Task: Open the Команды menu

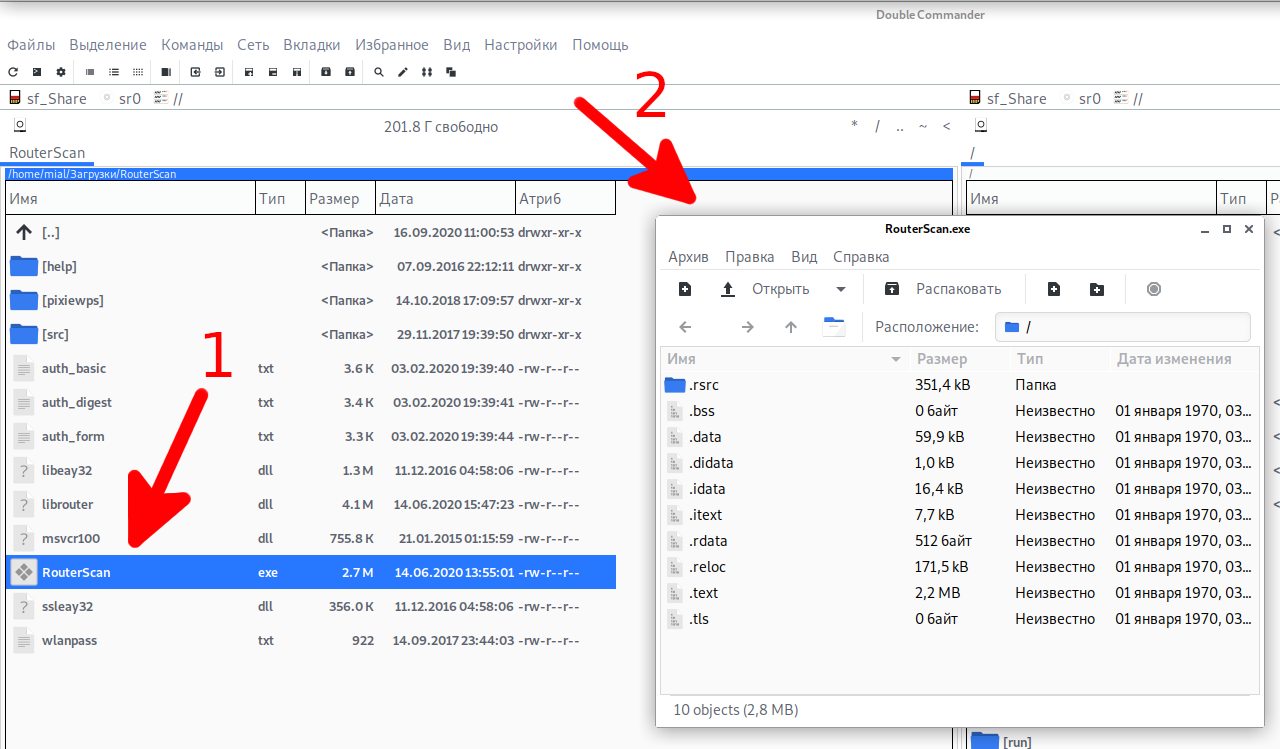Action: [192, 45]
